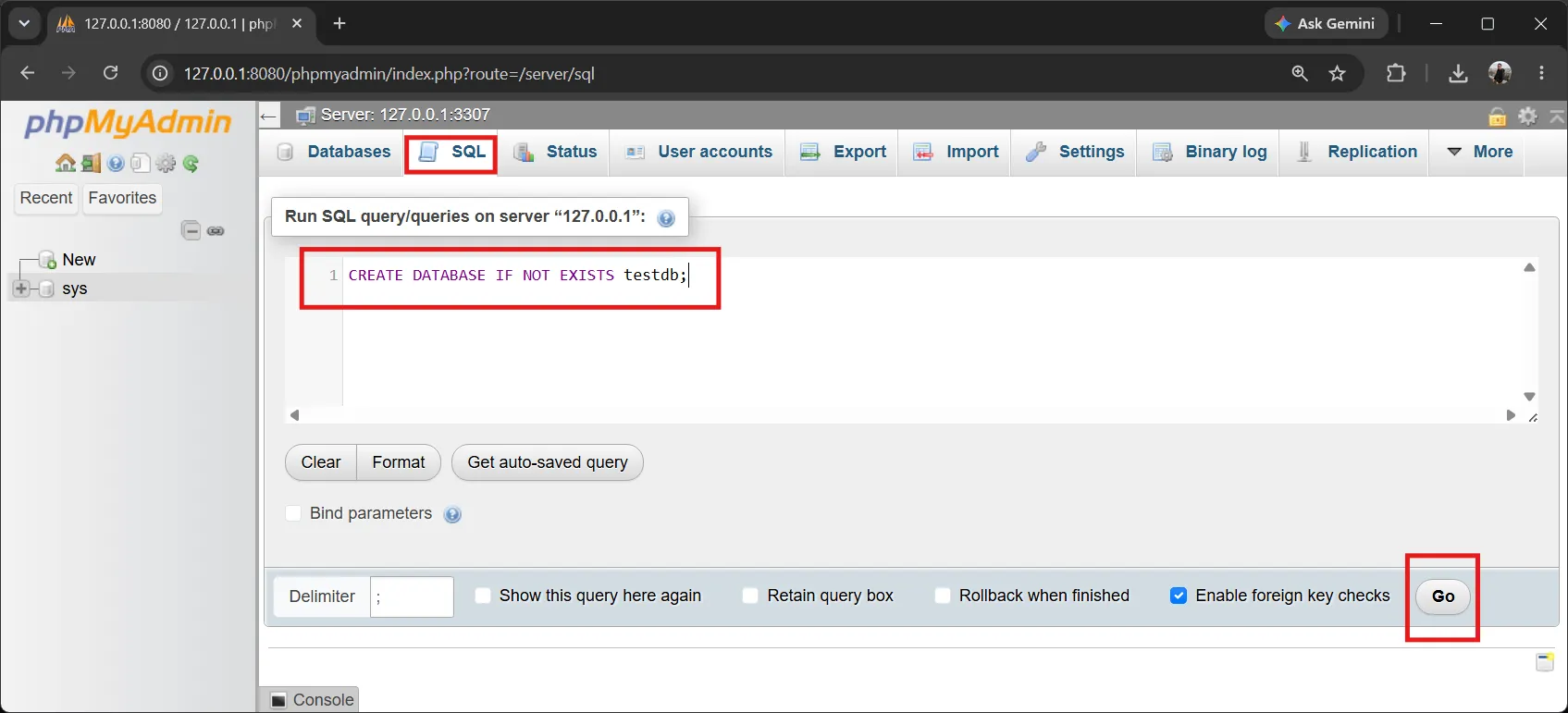
Task: Open Chrome tab search dropdown arrow
Action: (24, 24)
